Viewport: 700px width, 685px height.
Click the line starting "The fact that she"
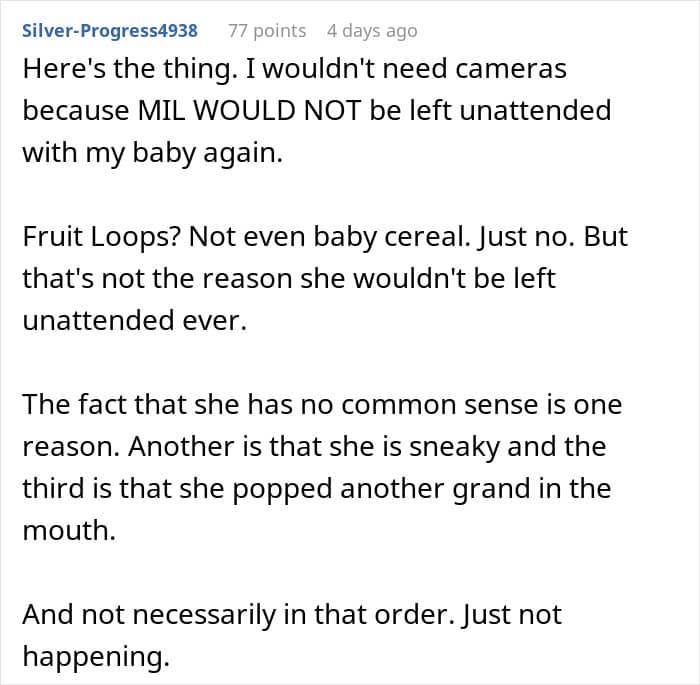tap(322, 405)
